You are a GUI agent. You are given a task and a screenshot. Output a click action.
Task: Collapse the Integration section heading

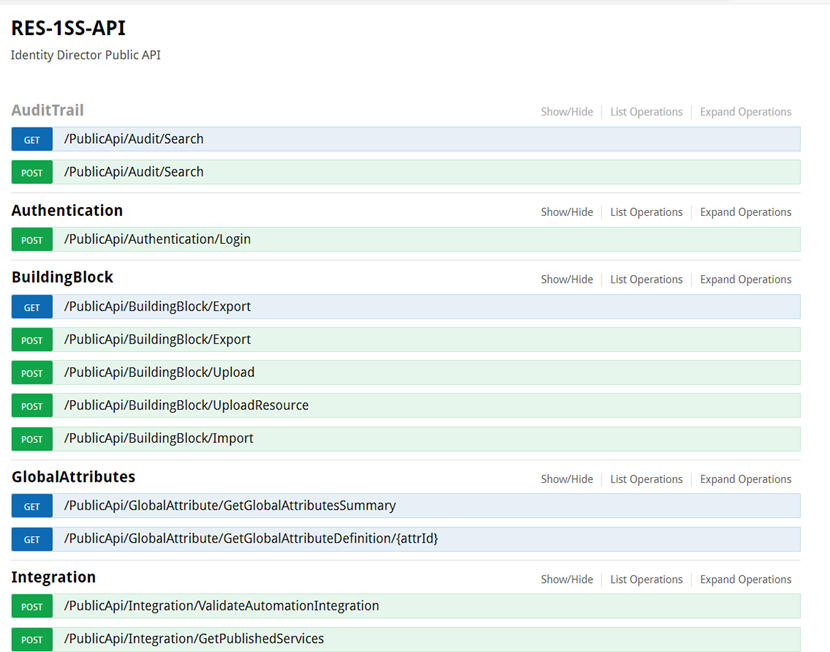pyautogui.click(x=53, y=577)
